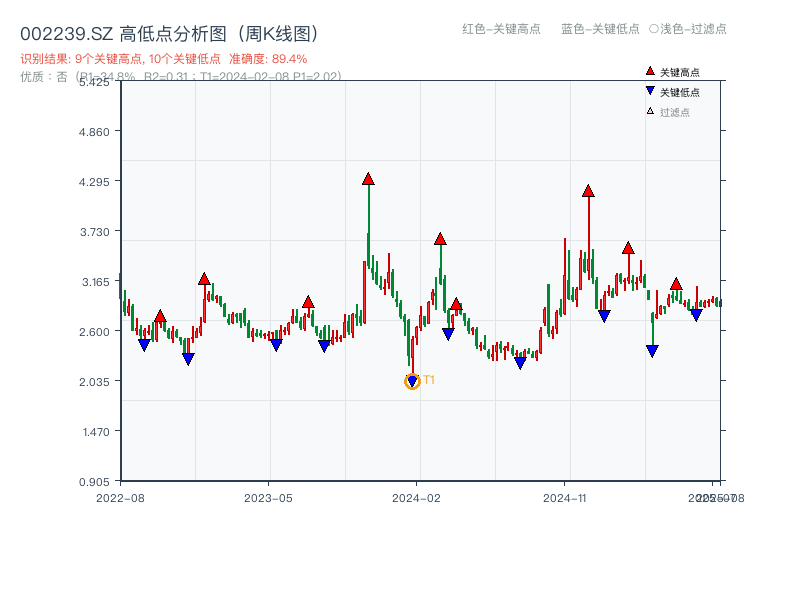Click the 0.905 y-axis label
Viewport: 800px width, 600px height.
pos(94,482)
